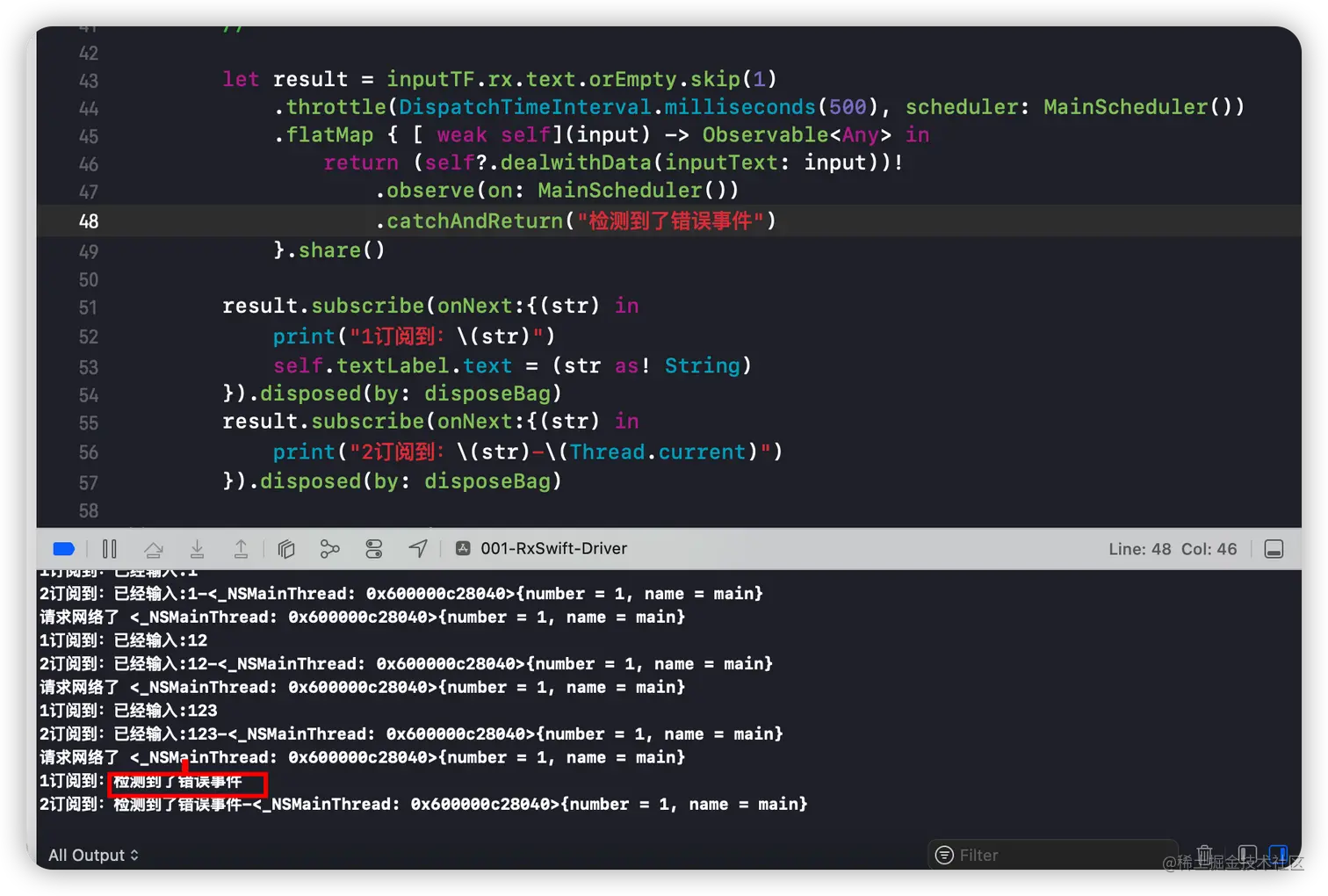
Task: Click the flatMap call in code
Action: click(x=330, y=134)
